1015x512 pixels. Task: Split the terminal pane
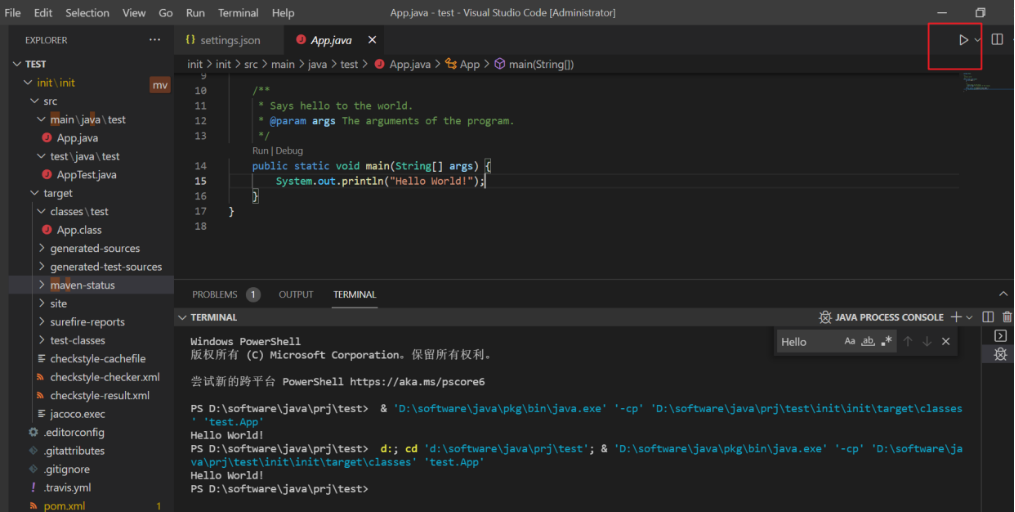click(x=988, y=317)
